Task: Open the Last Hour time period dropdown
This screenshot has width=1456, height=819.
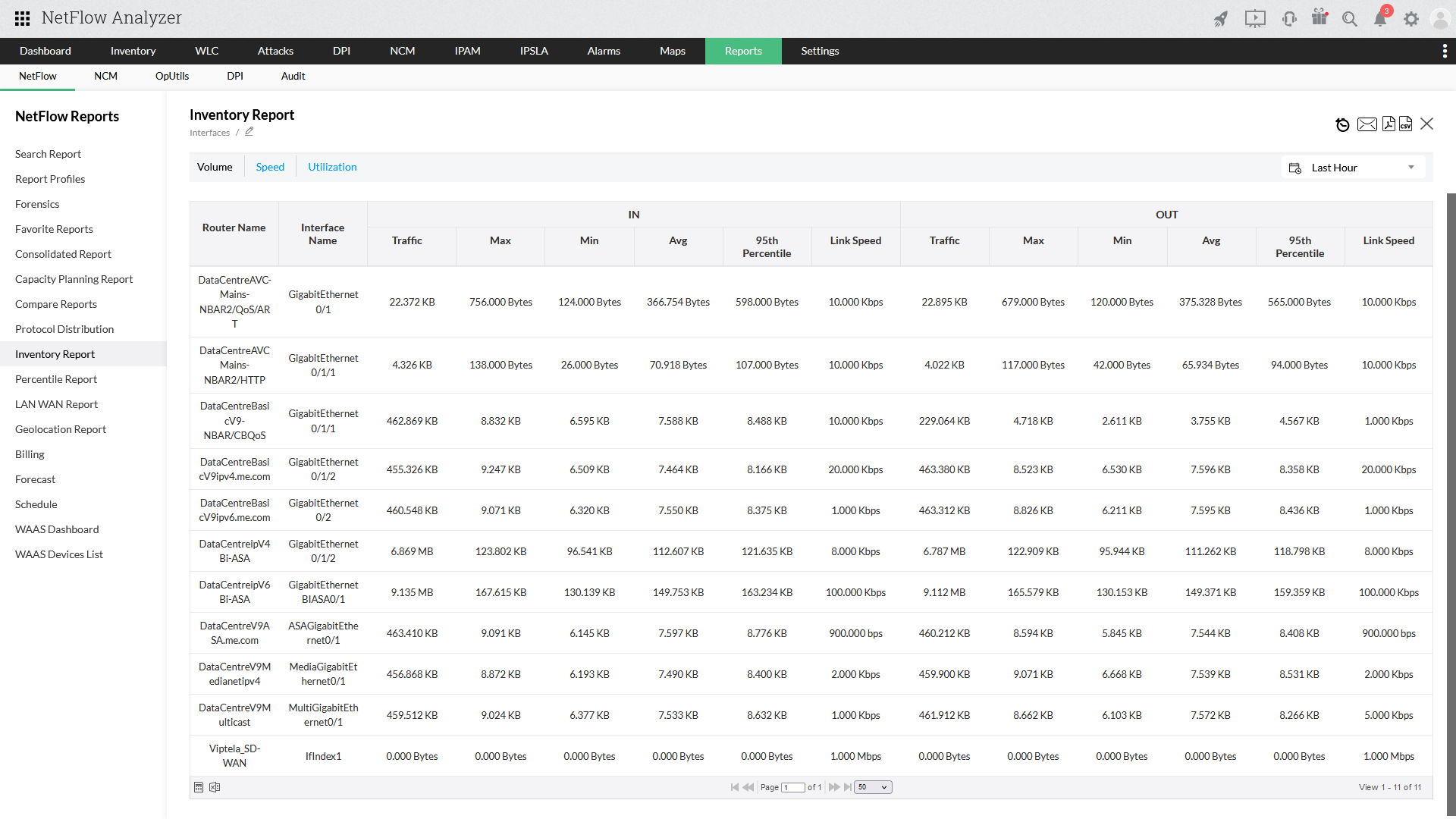Action: pos(1354,168)
